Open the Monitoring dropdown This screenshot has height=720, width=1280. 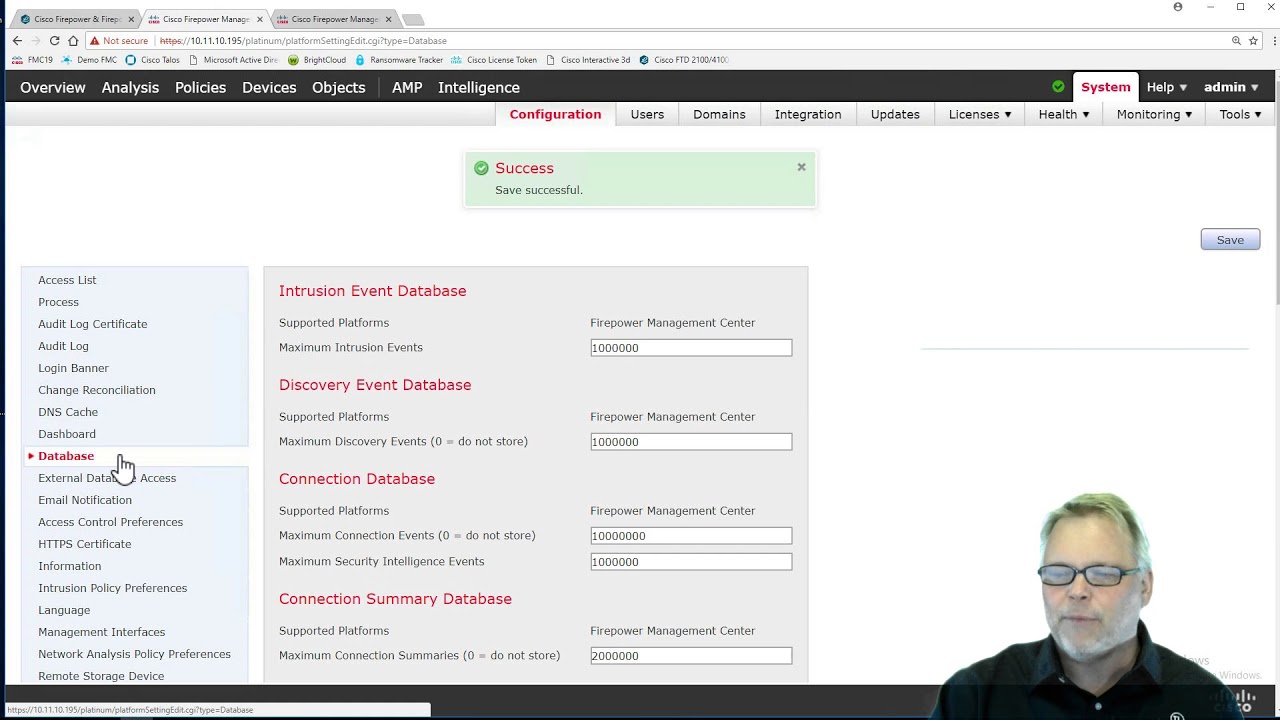1154,114
